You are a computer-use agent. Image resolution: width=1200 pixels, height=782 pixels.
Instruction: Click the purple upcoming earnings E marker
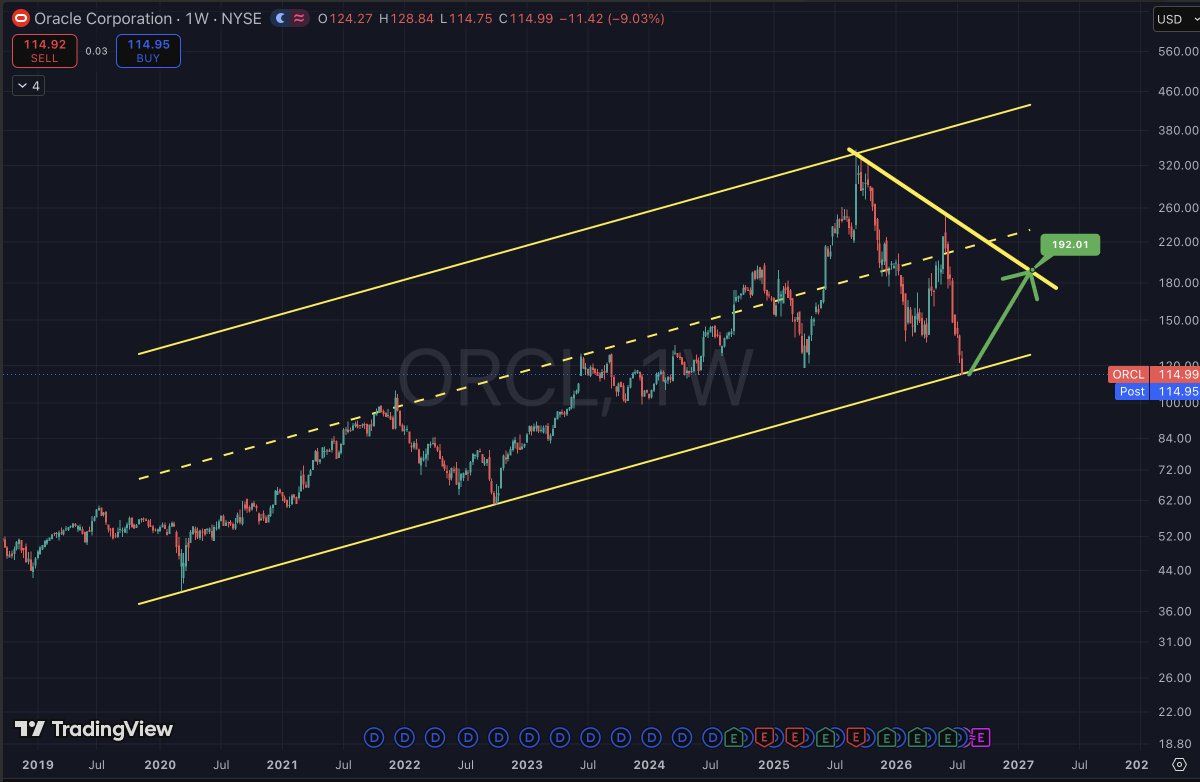pos(980,738)
